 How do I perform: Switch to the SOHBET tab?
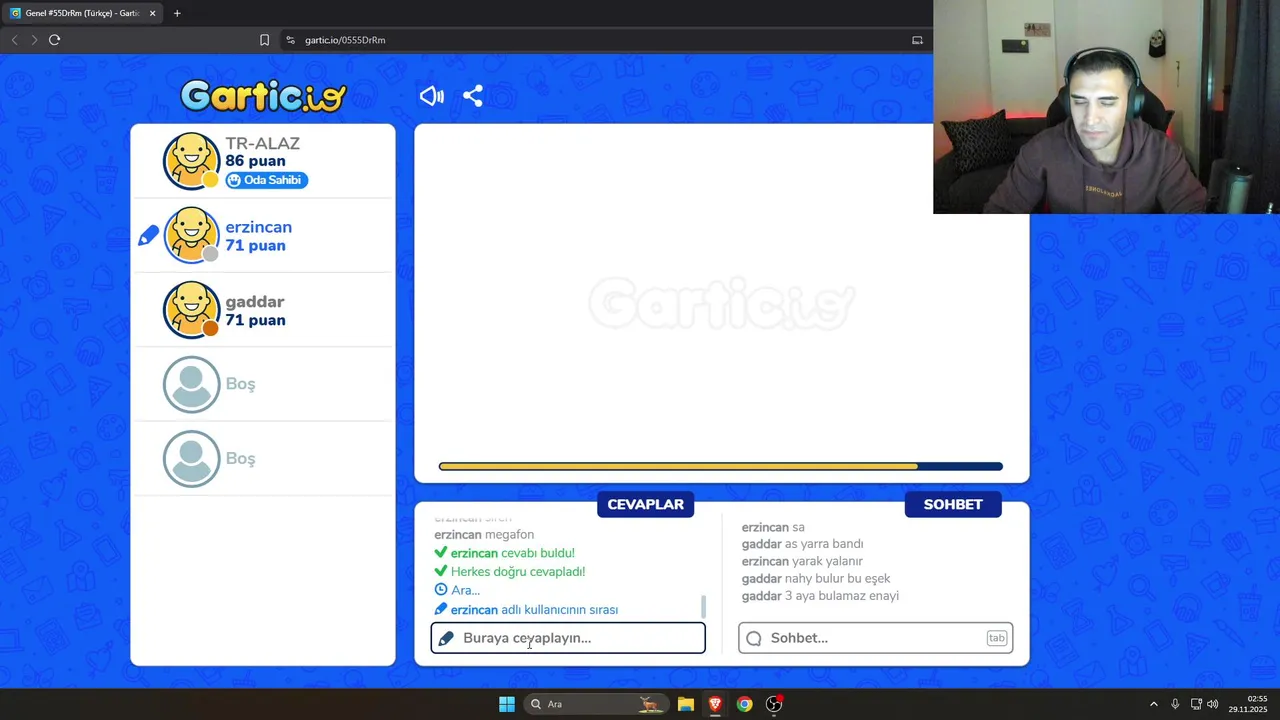[953, 504]
